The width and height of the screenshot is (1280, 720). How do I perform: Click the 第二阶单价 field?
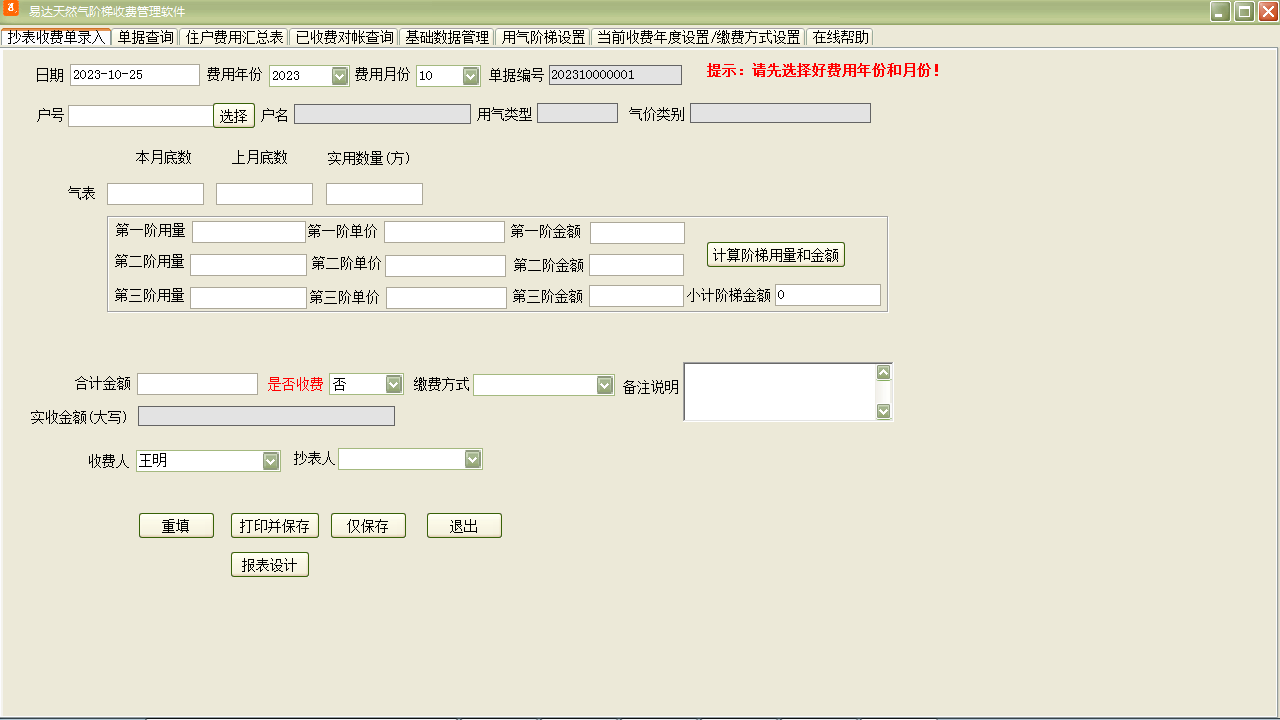click(445, 266)
